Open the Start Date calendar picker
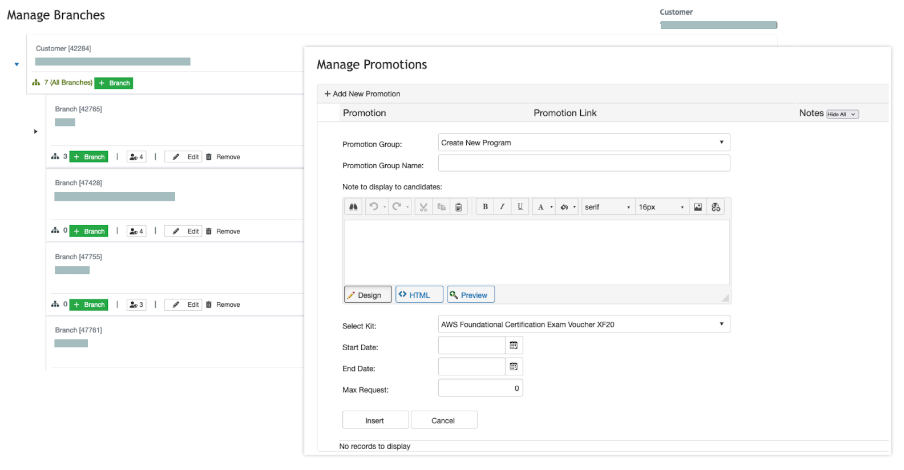This screenshot has height=470, width=904. [514, 345]
